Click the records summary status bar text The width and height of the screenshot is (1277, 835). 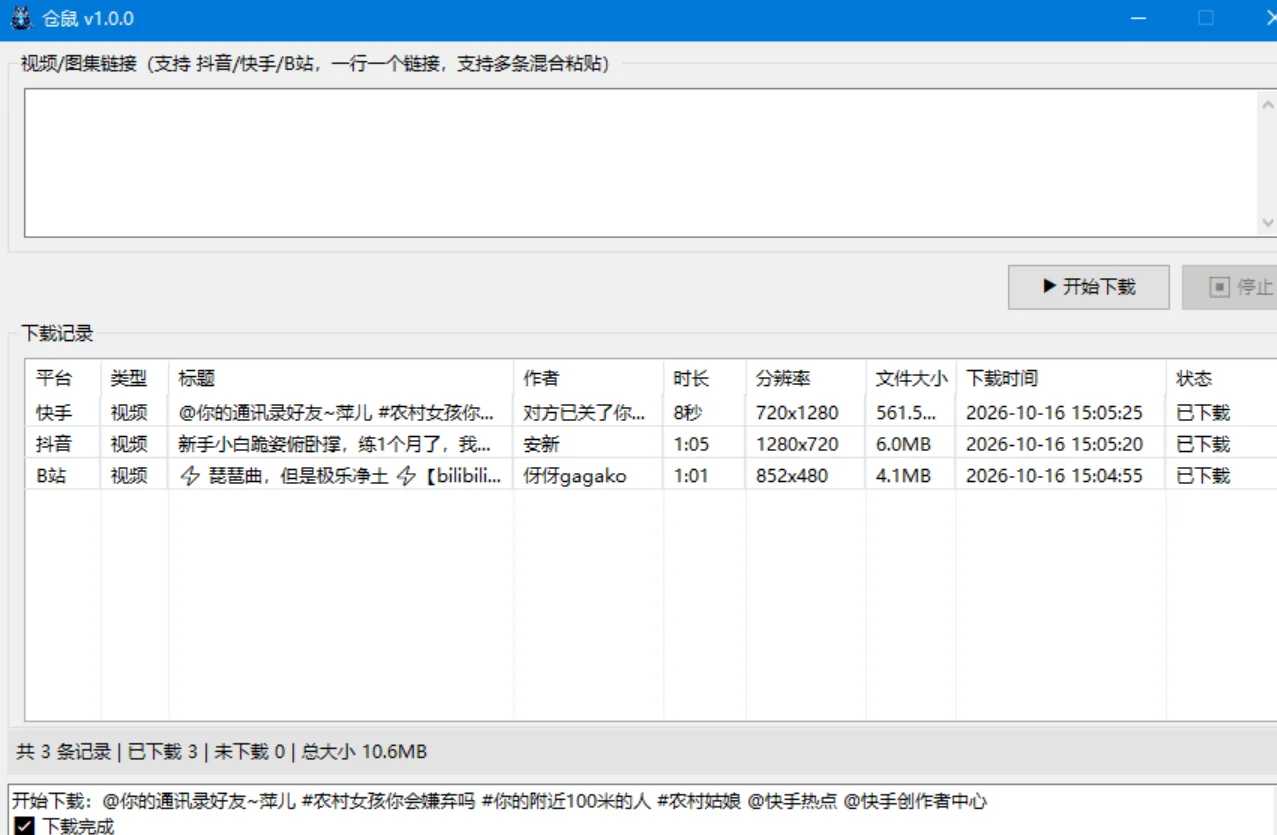[x=222, y=751]
